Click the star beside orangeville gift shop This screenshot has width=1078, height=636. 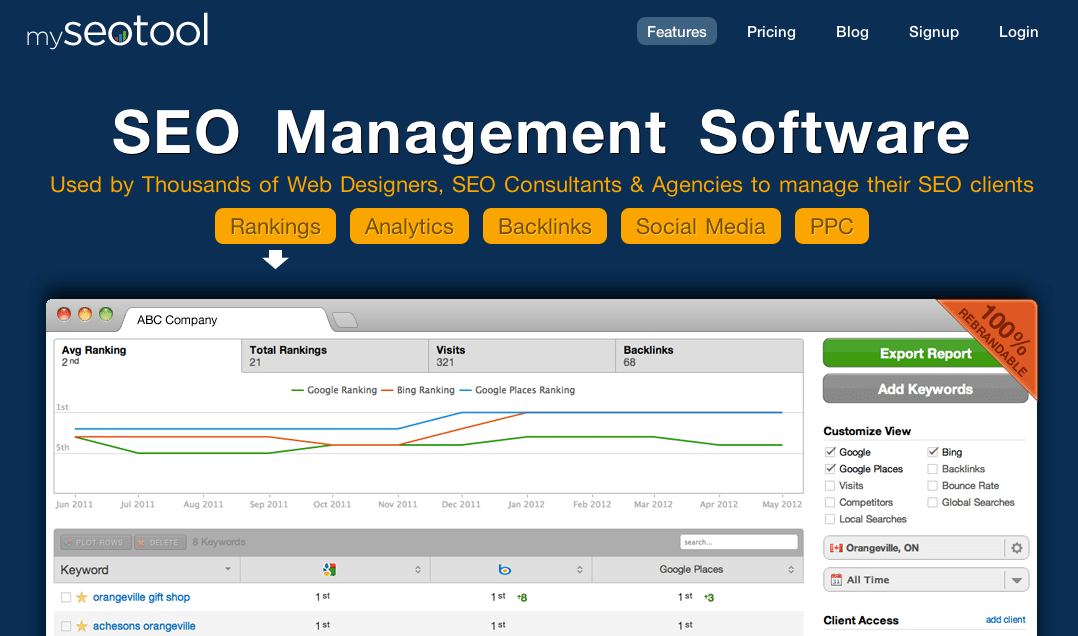(82, 597)
